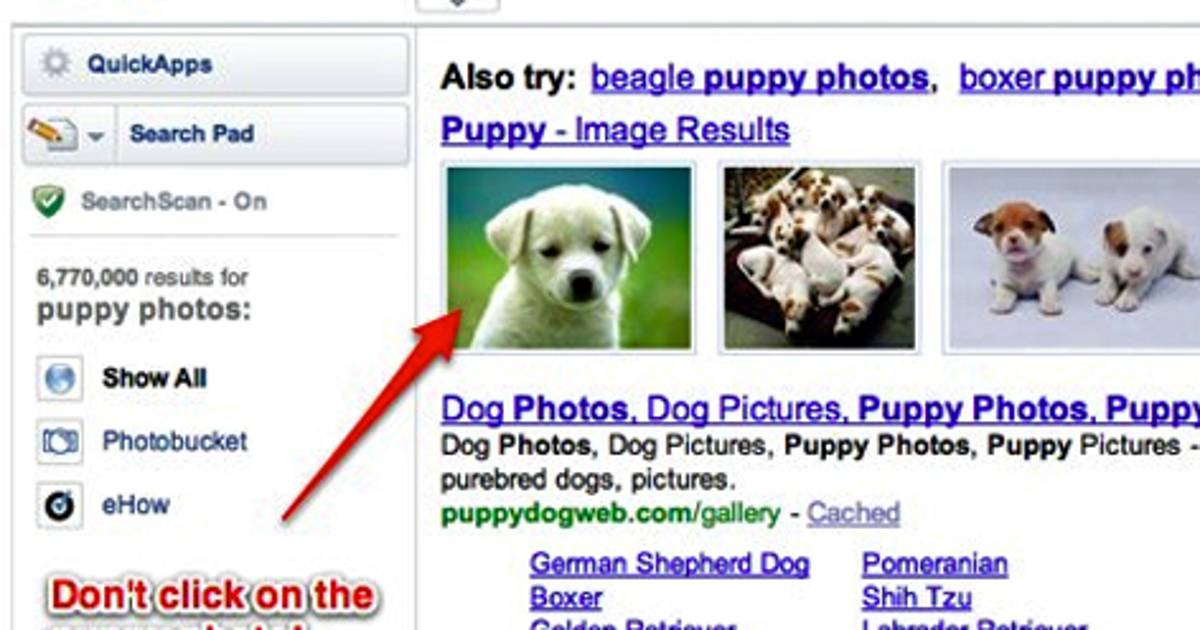Open the German Shepherd Dog link

[669, 563]
